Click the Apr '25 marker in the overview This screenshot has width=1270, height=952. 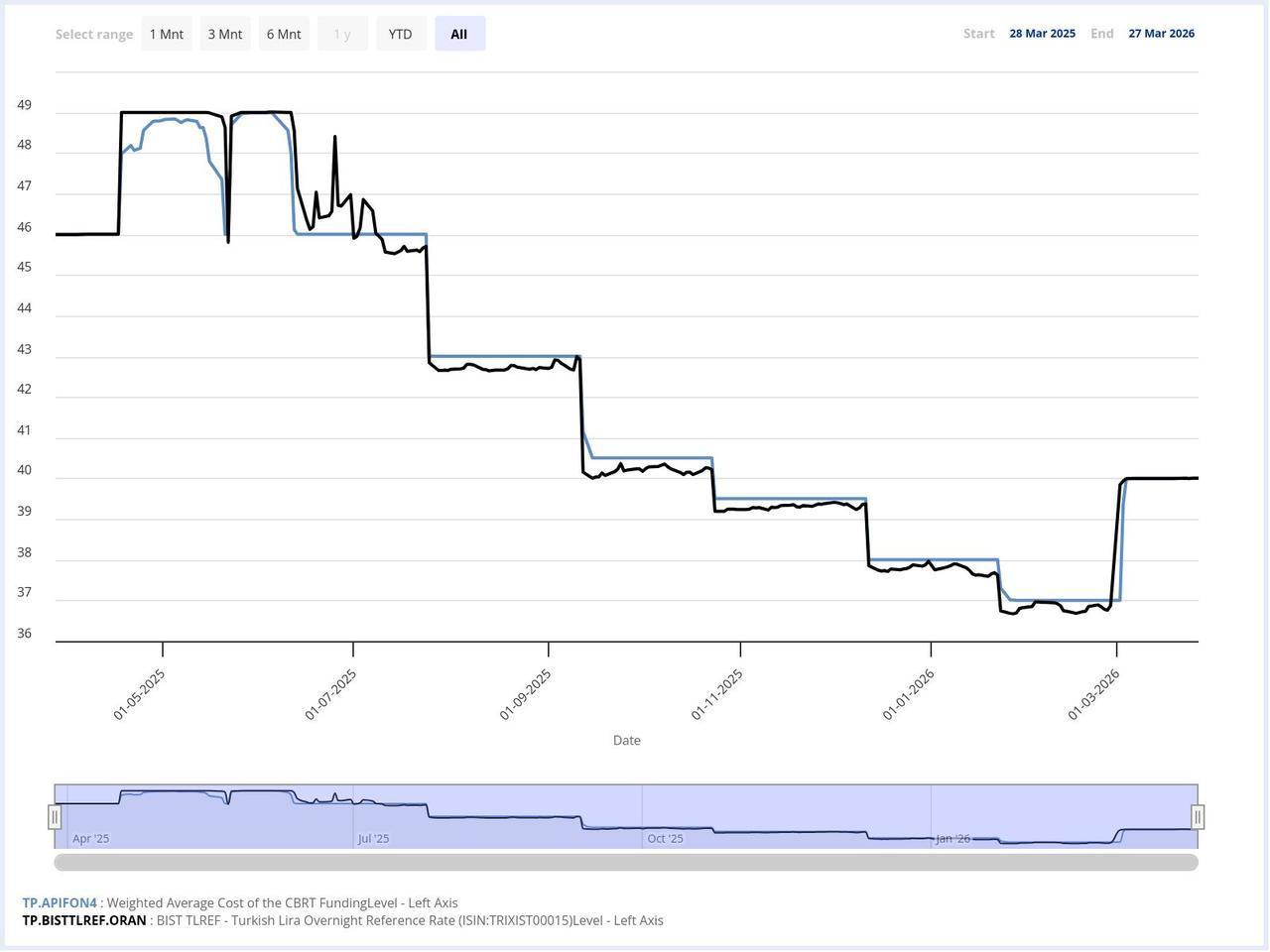90,838
